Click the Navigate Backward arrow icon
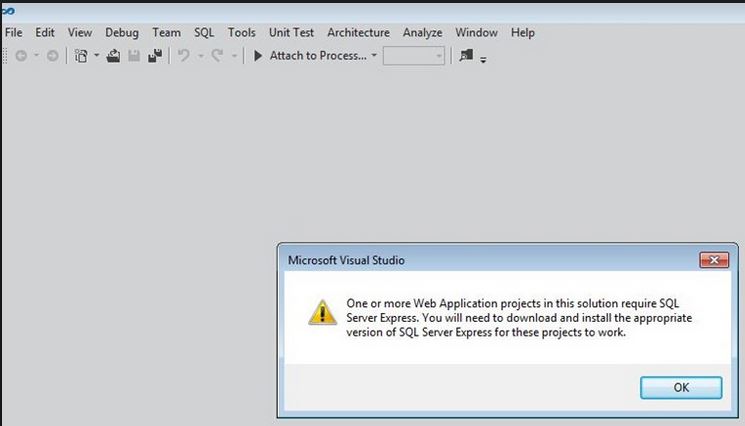The width and height of the screenshot is (745, 426). coord(21,56)
